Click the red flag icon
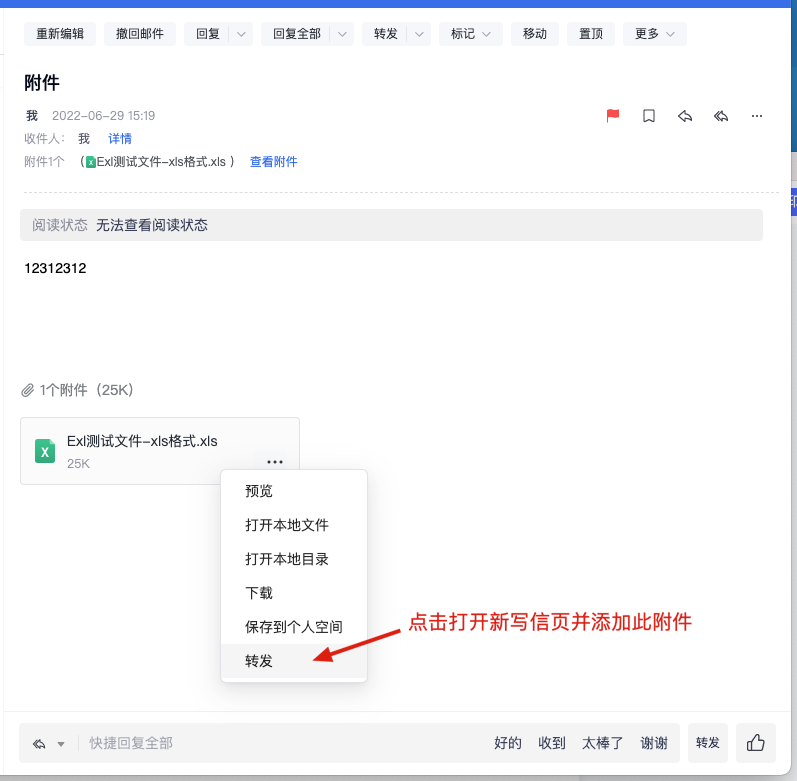Image resolution: width=797 pixels, height=781 pixels. coord(613,116)
